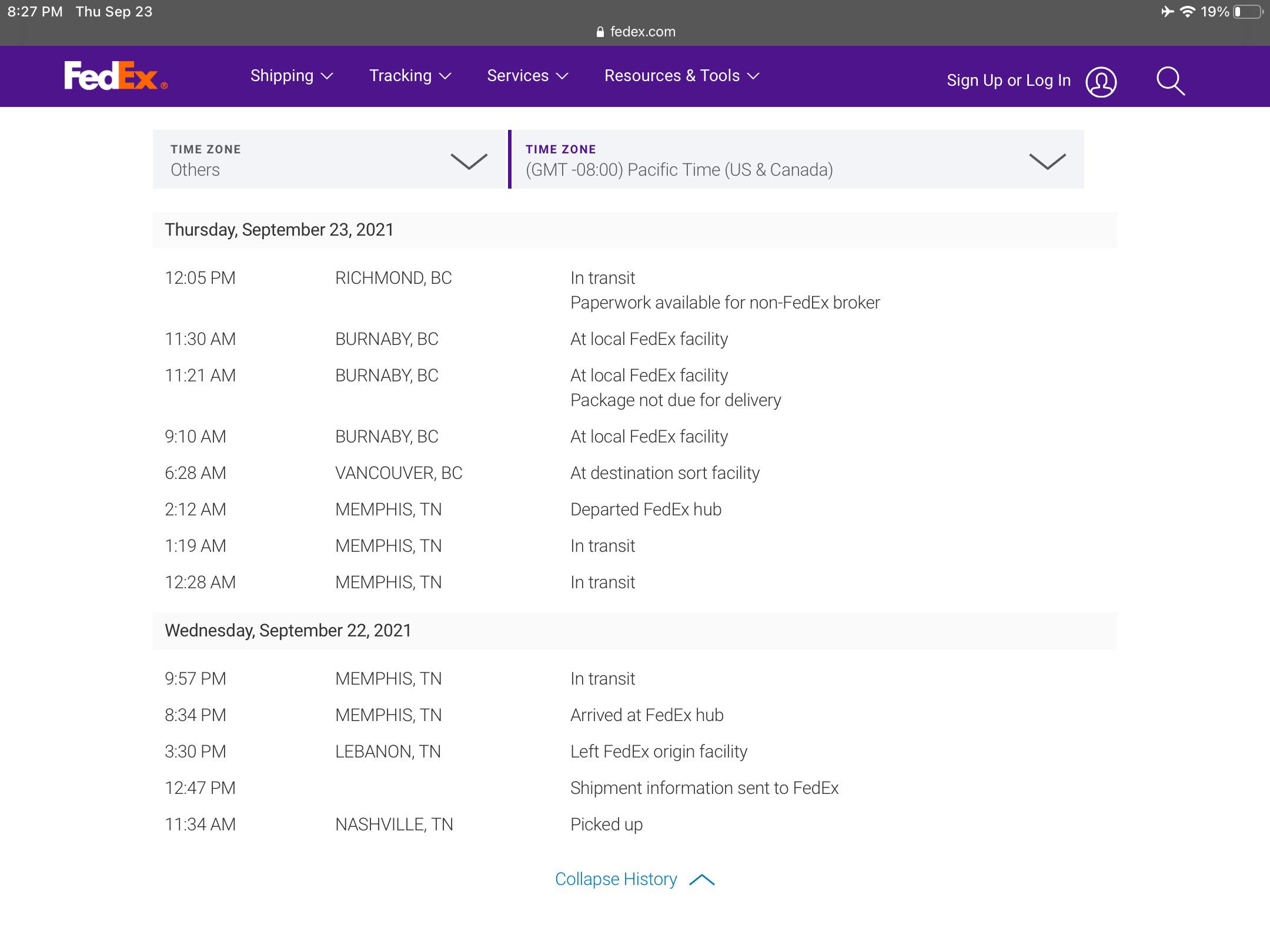
Task: Select LEBANON, TN location
Action: 388,752
